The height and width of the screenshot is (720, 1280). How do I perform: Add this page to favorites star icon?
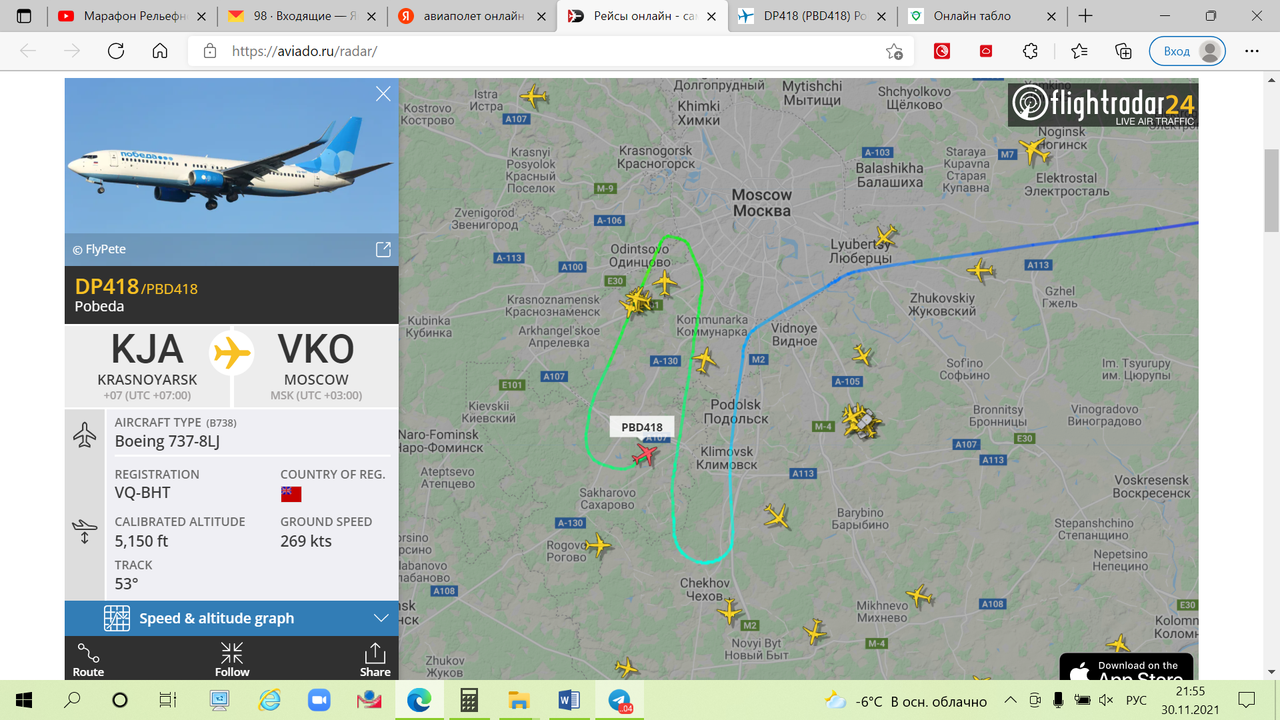[x=894, y=52]
